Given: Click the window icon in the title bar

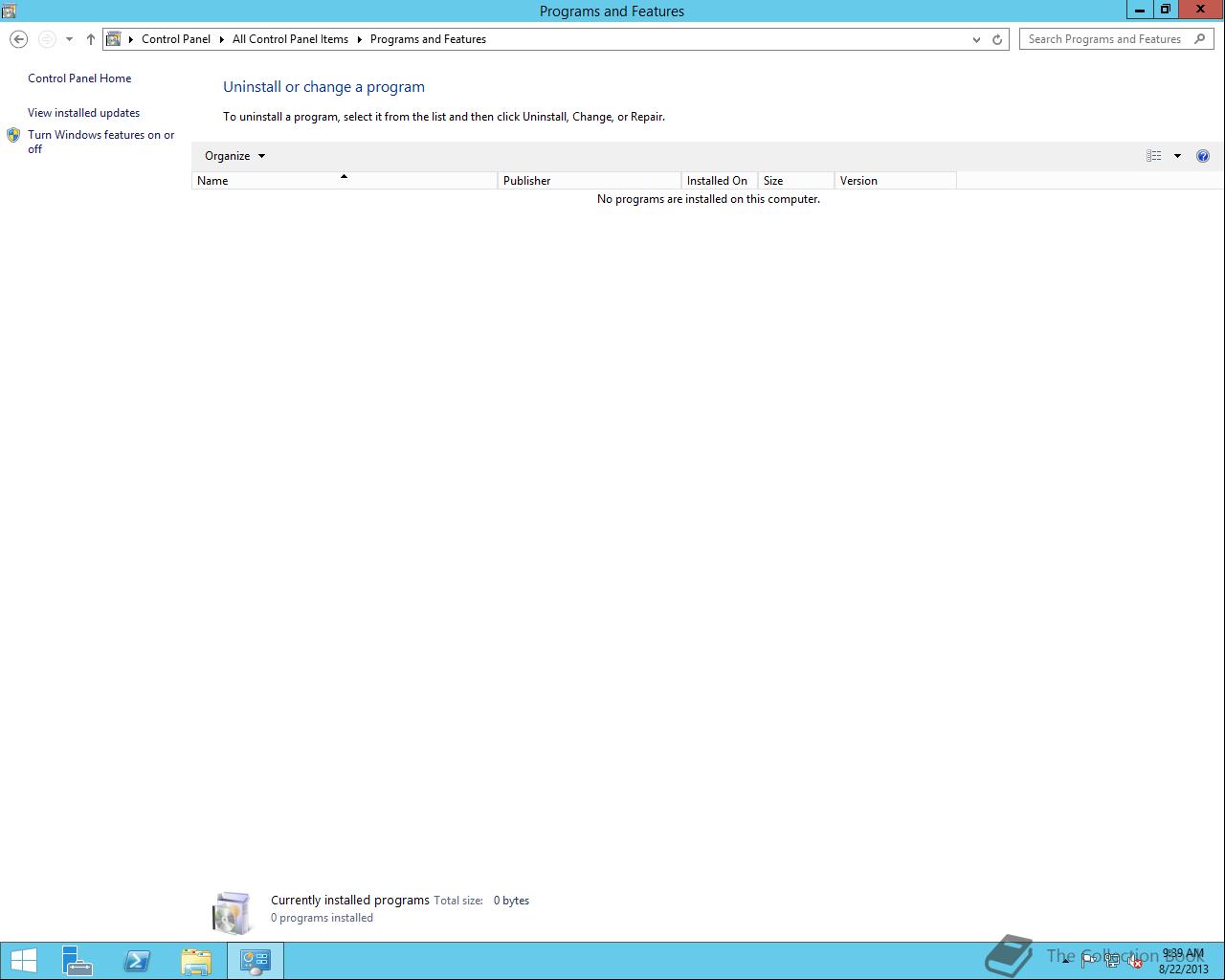Looking at the screenshot, I should click(x=9, y=11).
